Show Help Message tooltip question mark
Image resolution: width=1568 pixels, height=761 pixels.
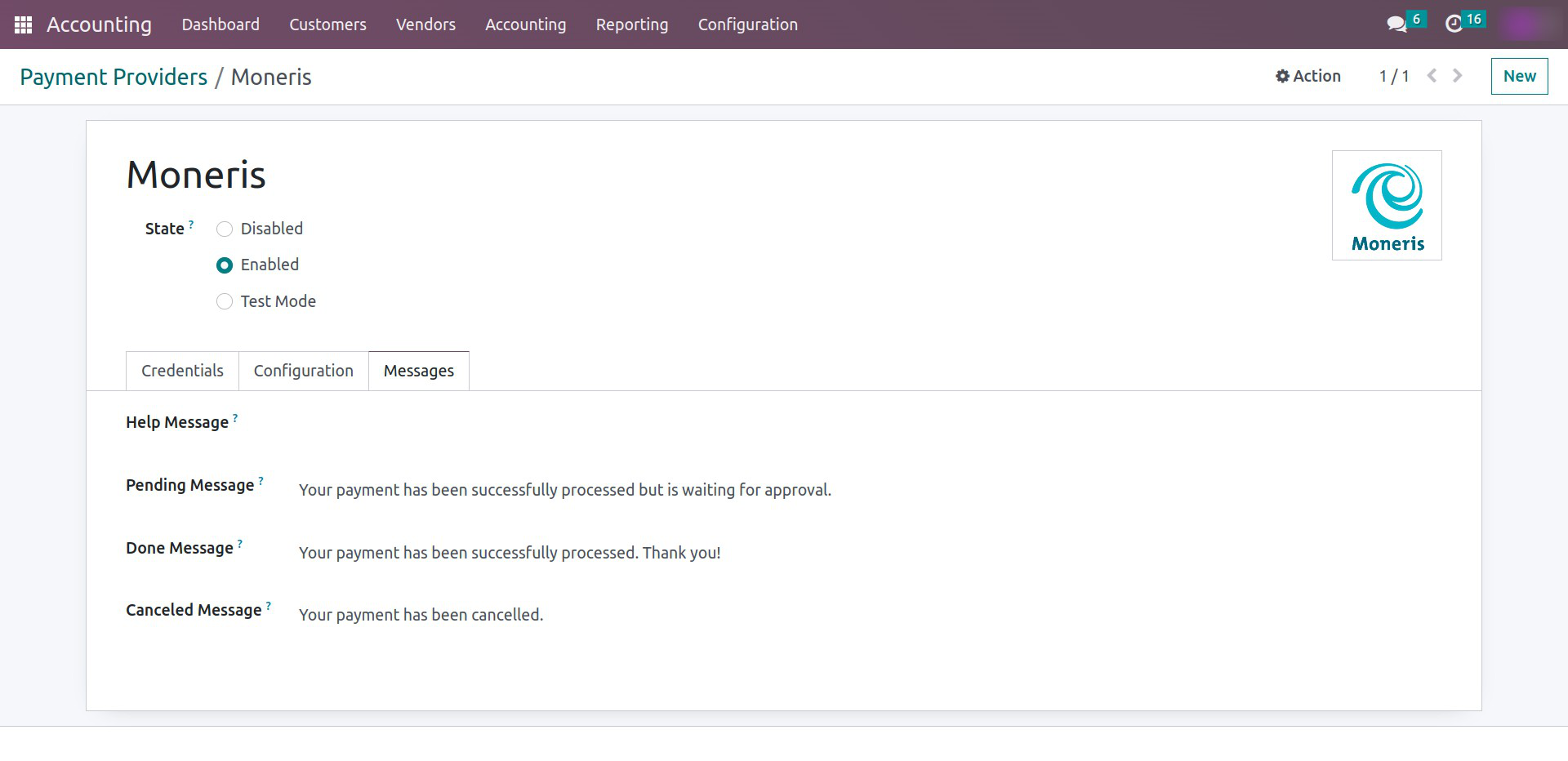click(x=235, y=417)
